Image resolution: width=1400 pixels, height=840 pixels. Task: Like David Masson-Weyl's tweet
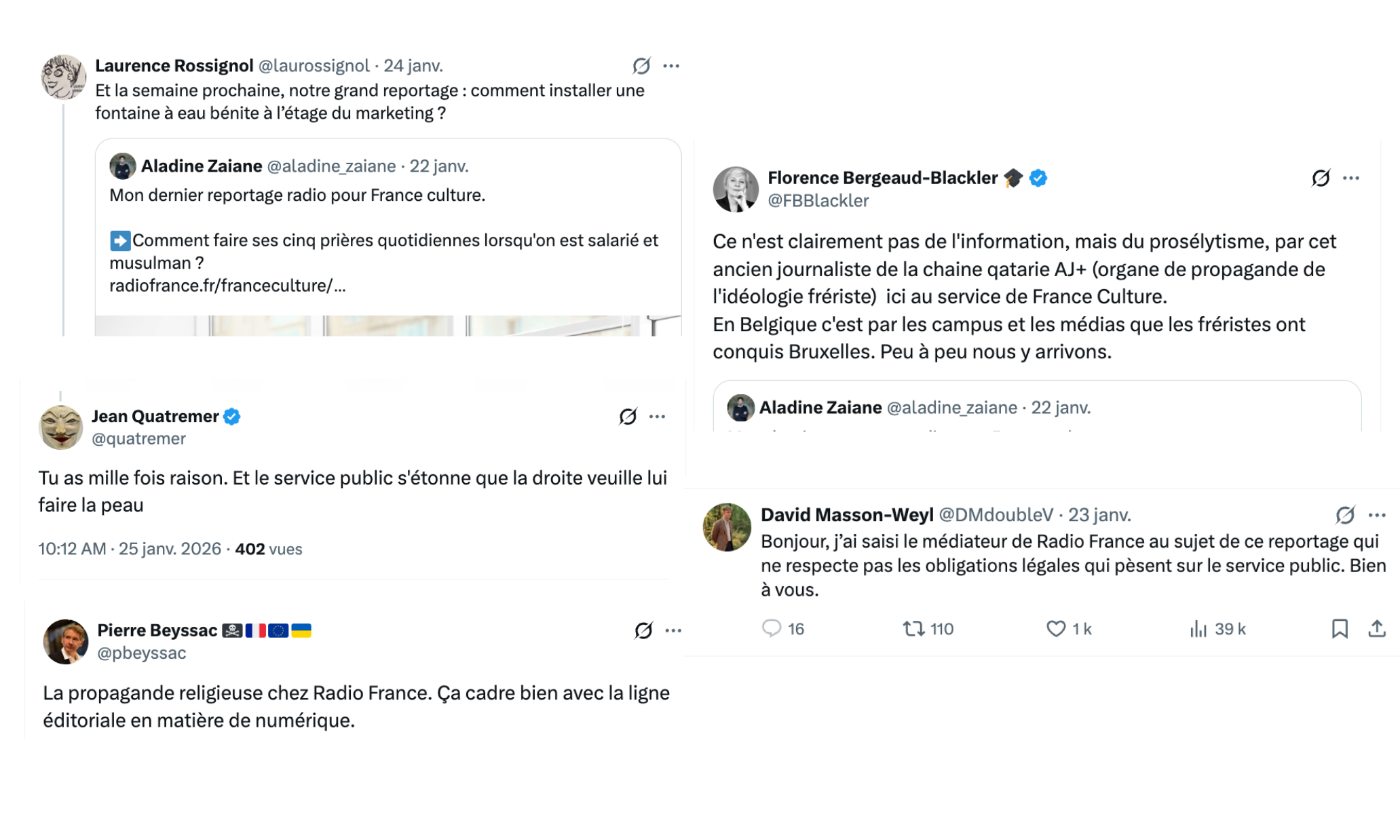click(1056, 628)
